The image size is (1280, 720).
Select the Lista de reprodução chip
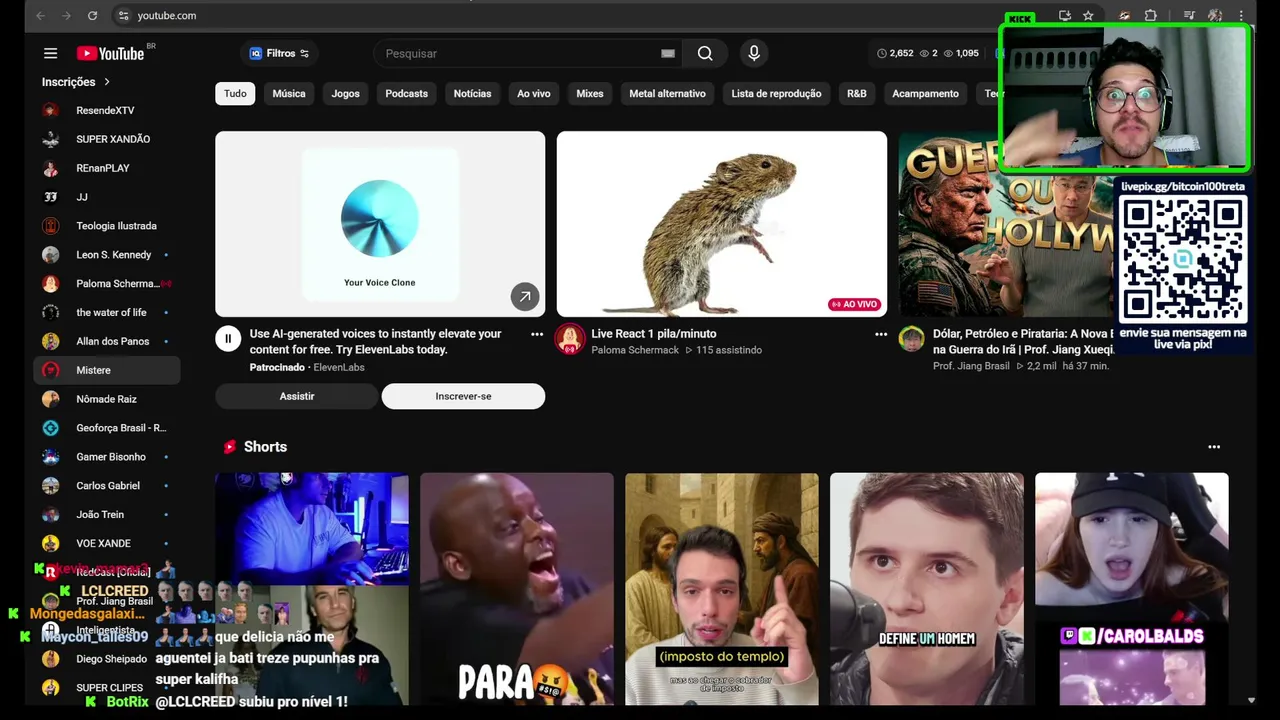pos(776,94)
